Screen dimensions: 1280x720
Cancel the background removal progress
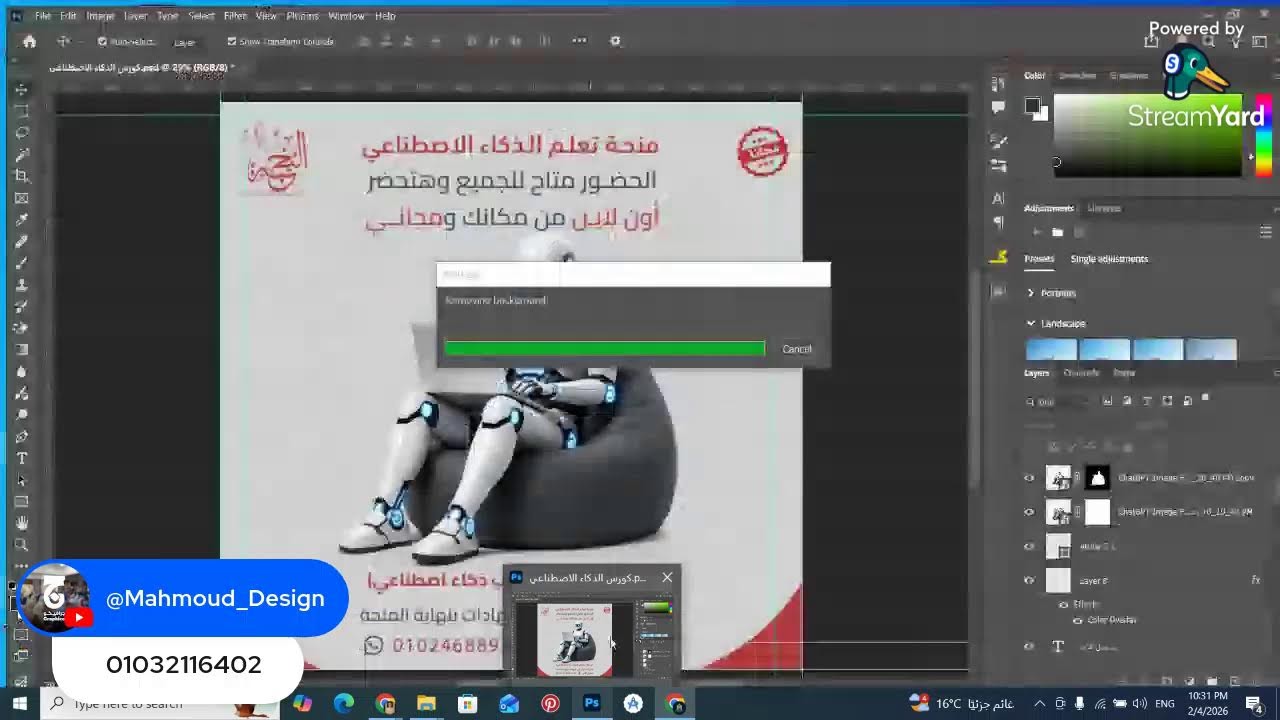797,349
